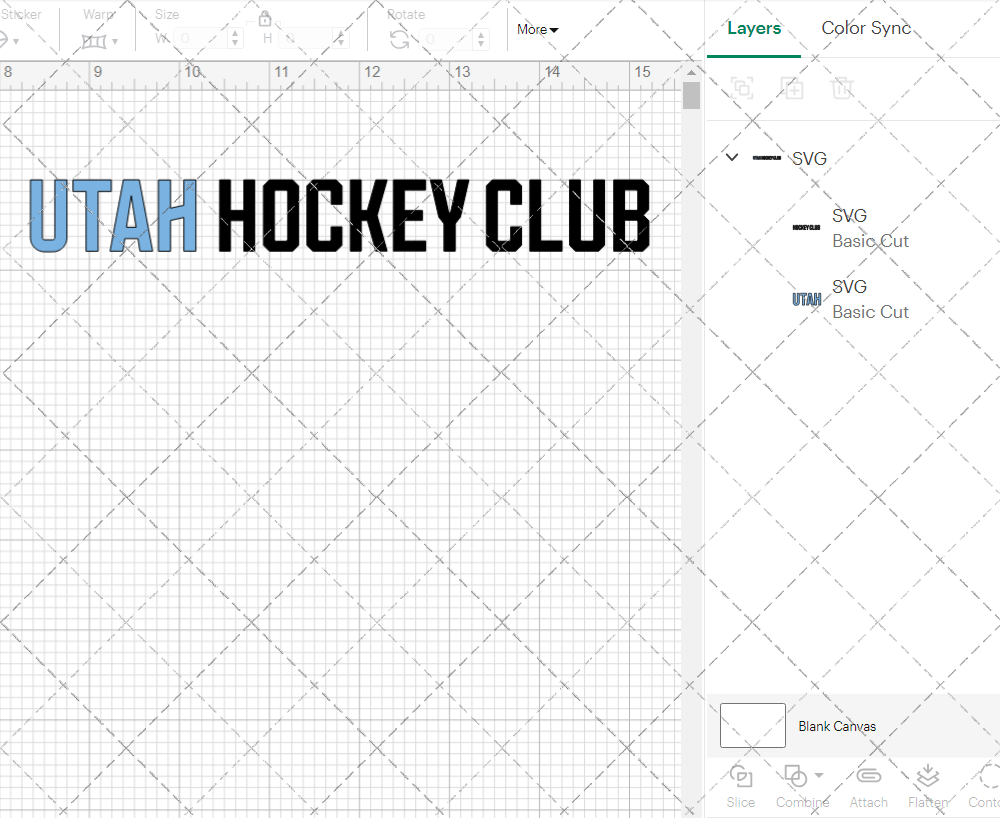Click the Slice tool icon

coord(741,776)
